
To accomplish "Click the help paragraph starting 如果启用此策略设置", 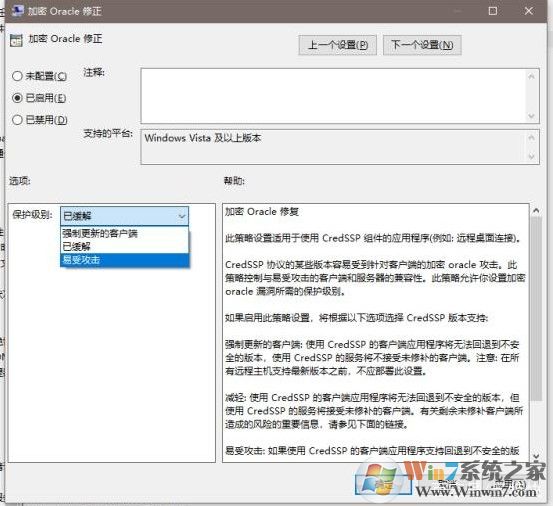I will tap(357, 318).
